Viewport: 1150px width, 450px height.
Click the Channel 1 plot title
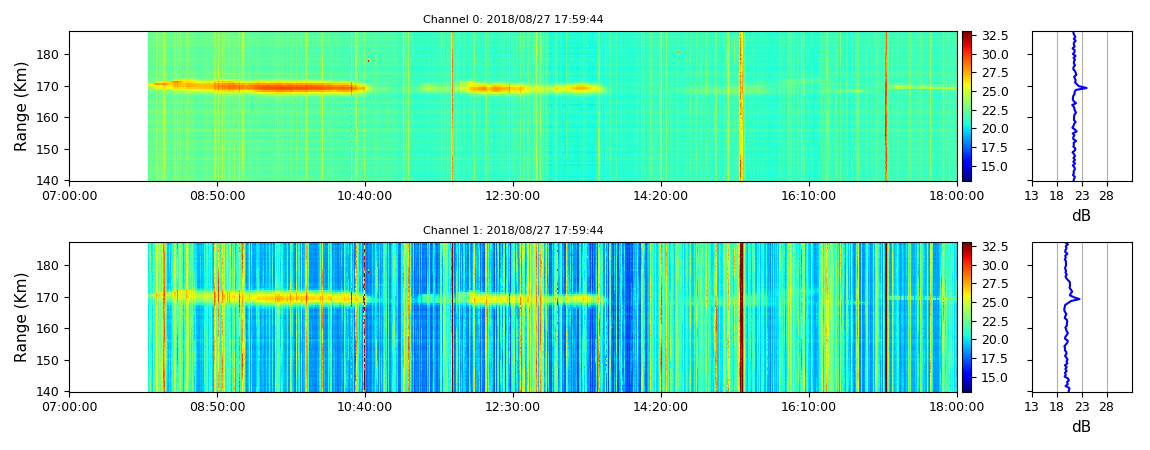tap(513, 230)
